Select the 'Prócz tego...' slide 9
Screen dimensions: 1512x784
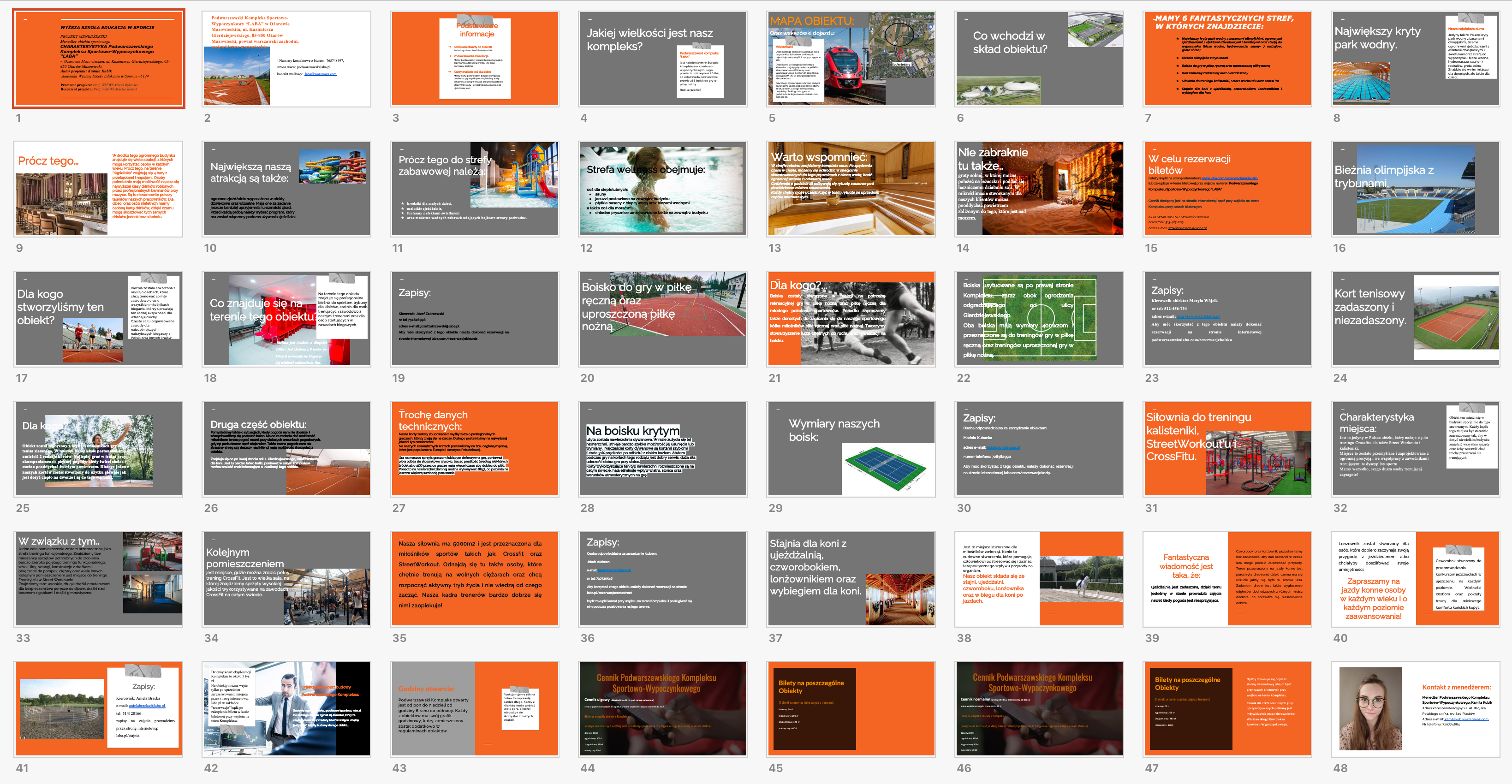tap(99, 188)
